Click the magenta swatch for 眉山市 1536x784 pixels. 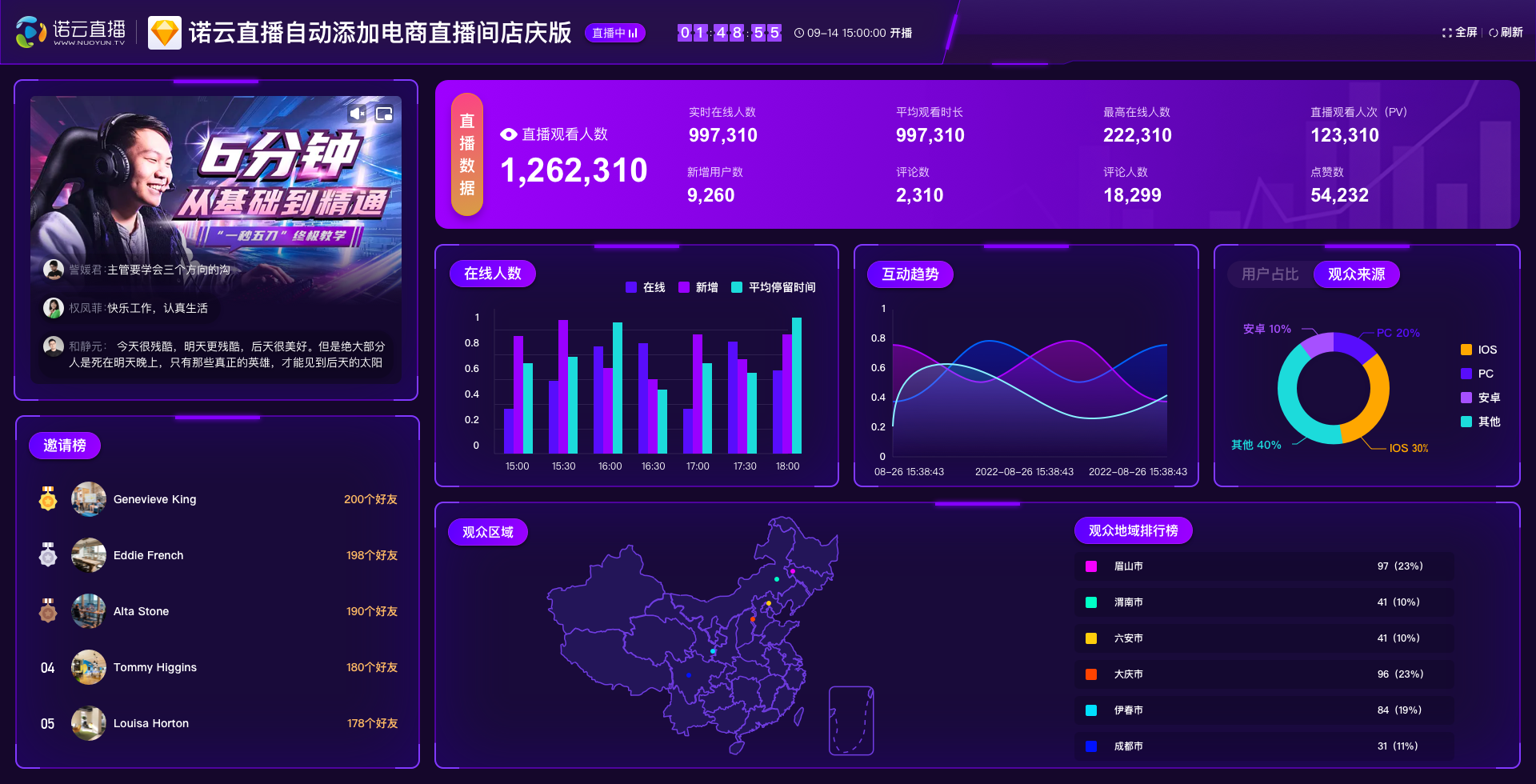[1091, 566]
